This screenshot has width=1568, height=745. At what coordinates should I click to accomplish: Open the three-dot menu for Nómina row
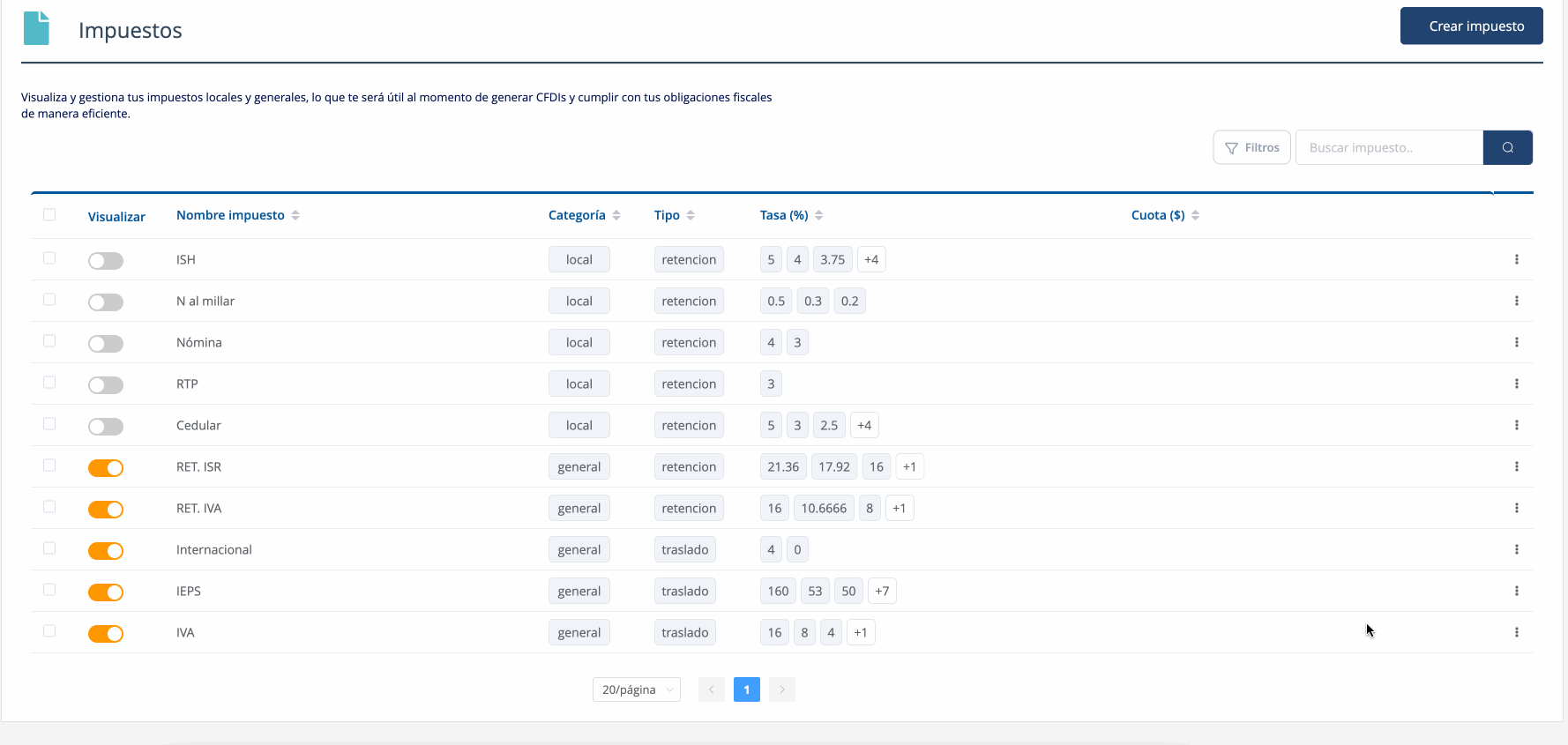pos(1516,342)
